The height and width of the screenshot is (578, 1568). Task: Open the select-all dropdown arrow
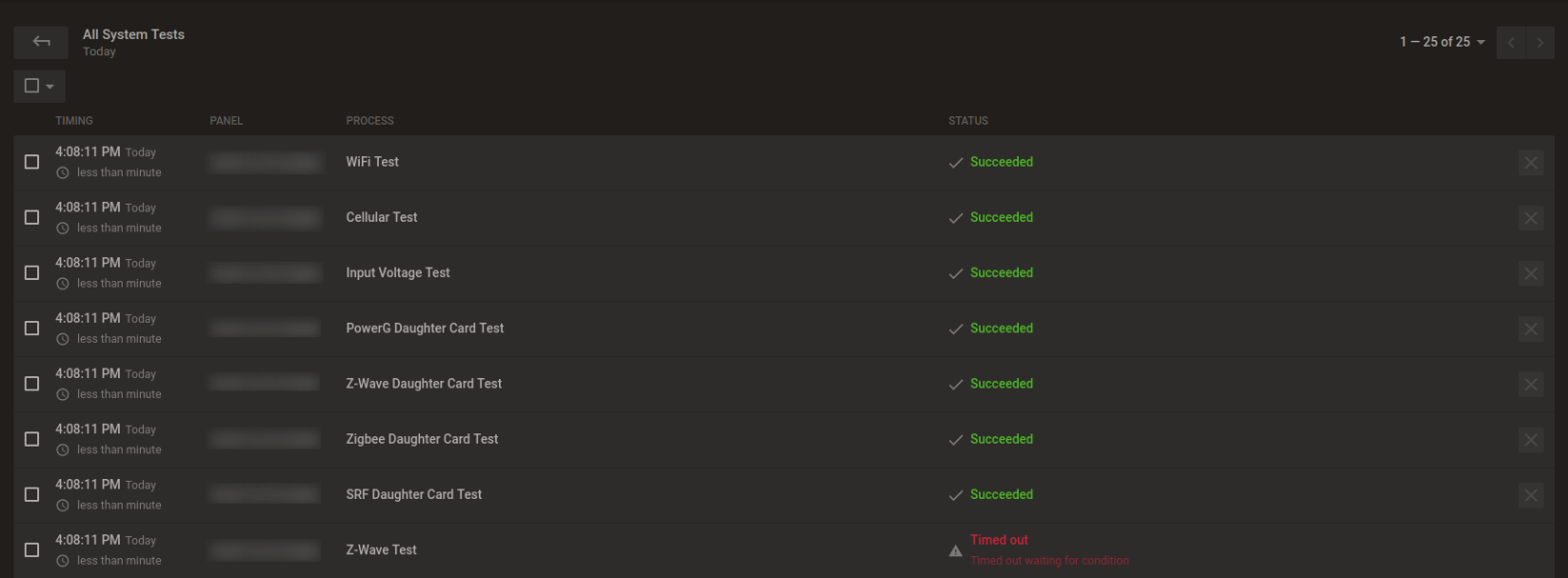click(50, 86)
